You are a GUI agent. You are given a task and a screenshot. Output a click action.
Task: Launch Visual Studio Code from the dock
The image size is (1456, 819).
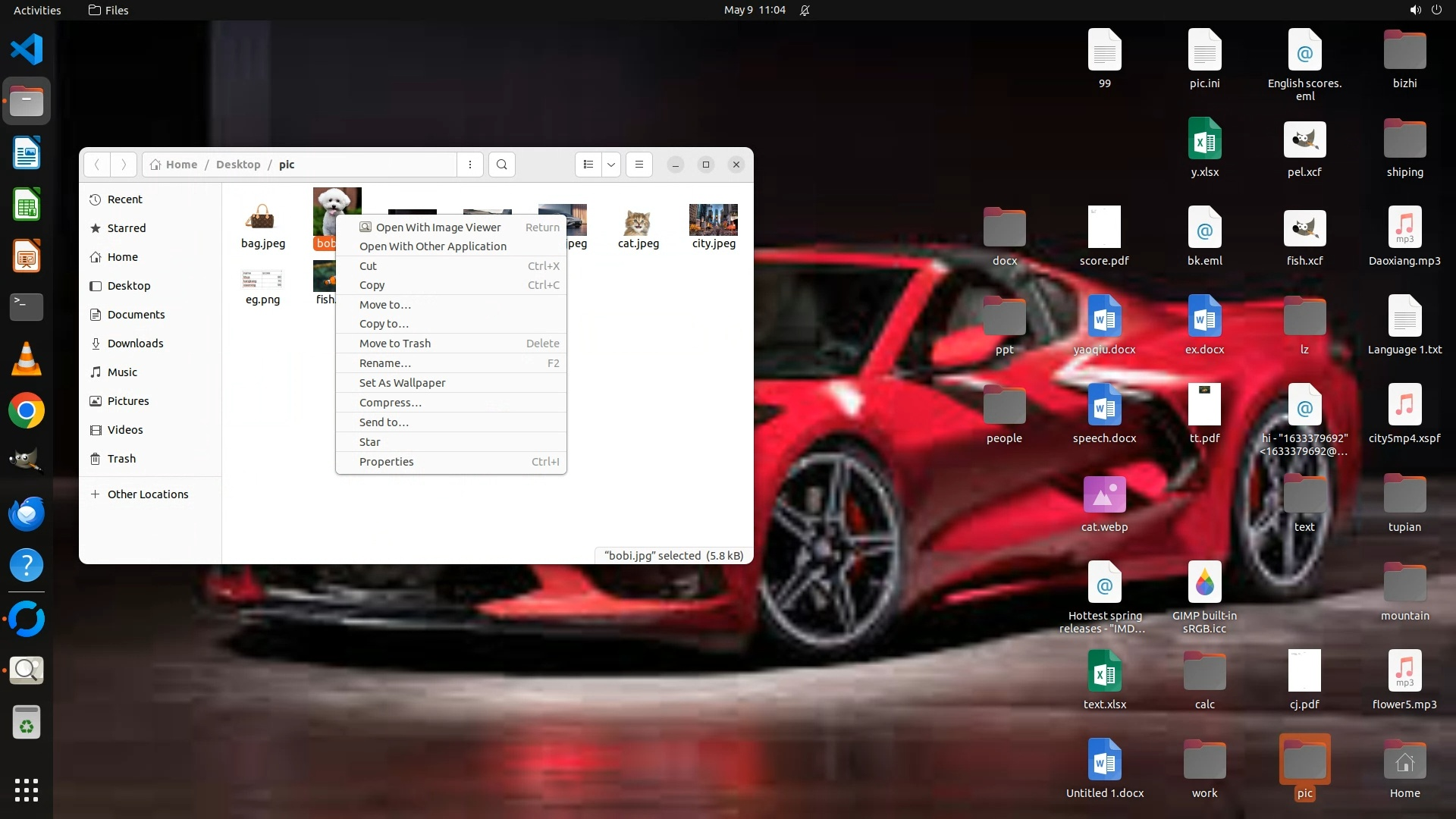[27, 50]
